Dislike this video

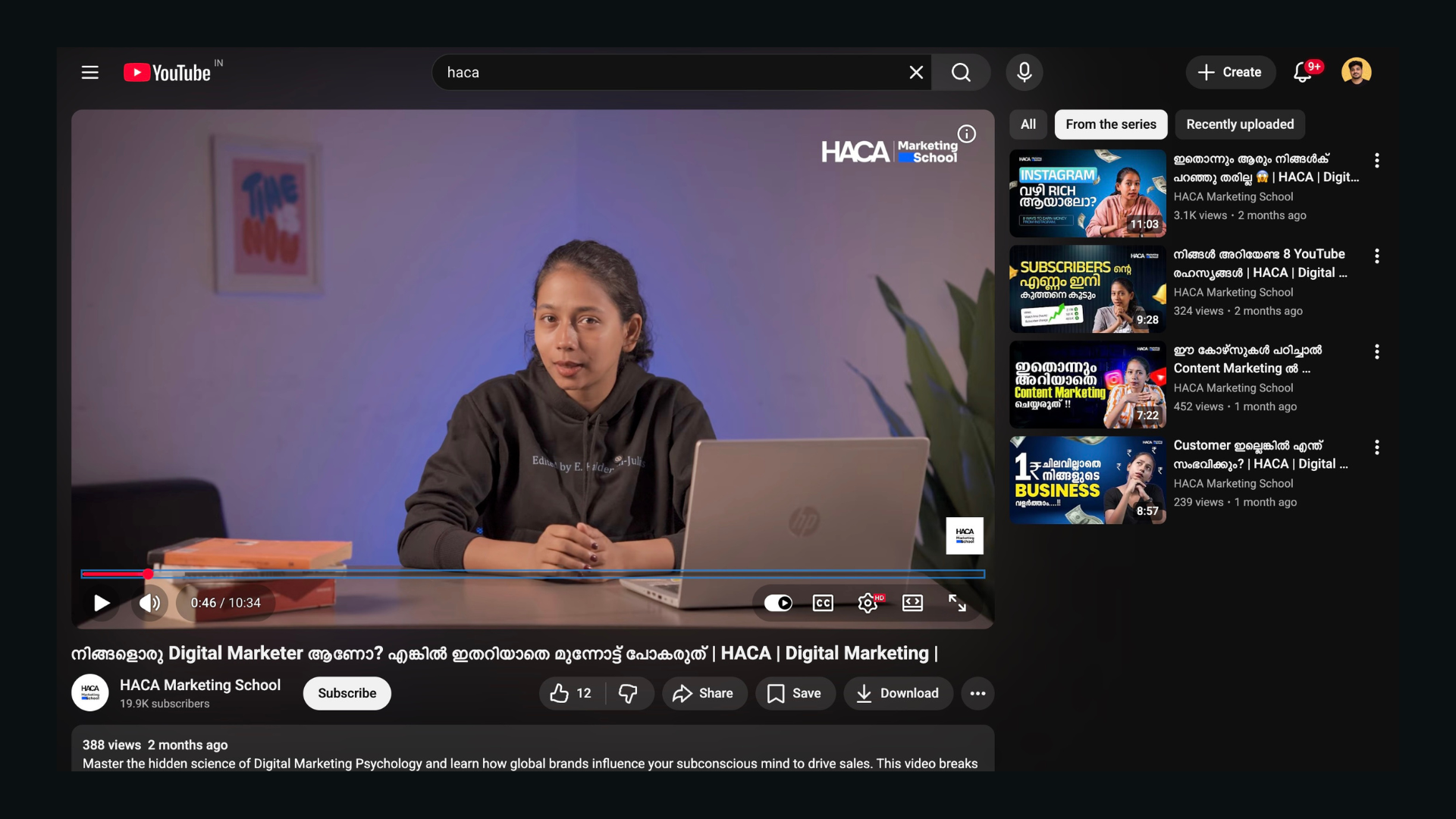point(628,693)
